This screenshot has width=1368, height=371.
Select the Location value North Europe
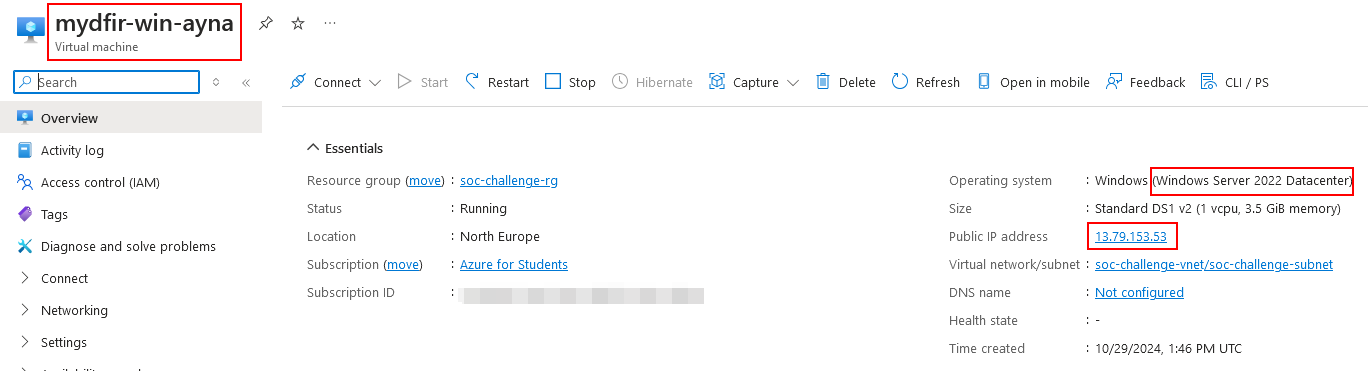[x=500, y=237]
